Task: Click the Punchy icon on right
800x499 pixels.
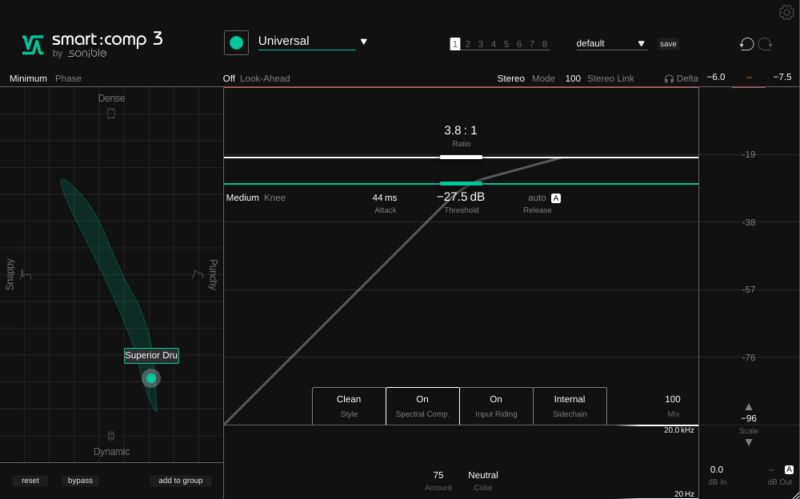Action: (196, 275)
